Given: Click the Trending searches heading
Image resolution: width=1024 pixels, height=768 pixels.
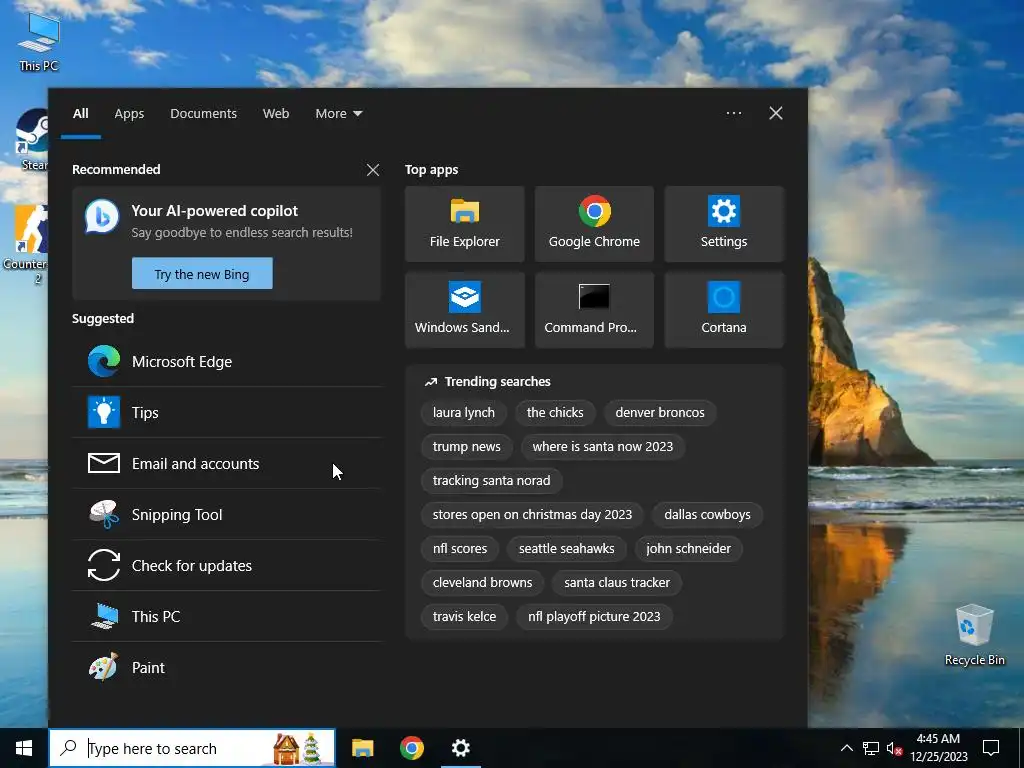Looking at the screenshot, I should tap(498, 382).
